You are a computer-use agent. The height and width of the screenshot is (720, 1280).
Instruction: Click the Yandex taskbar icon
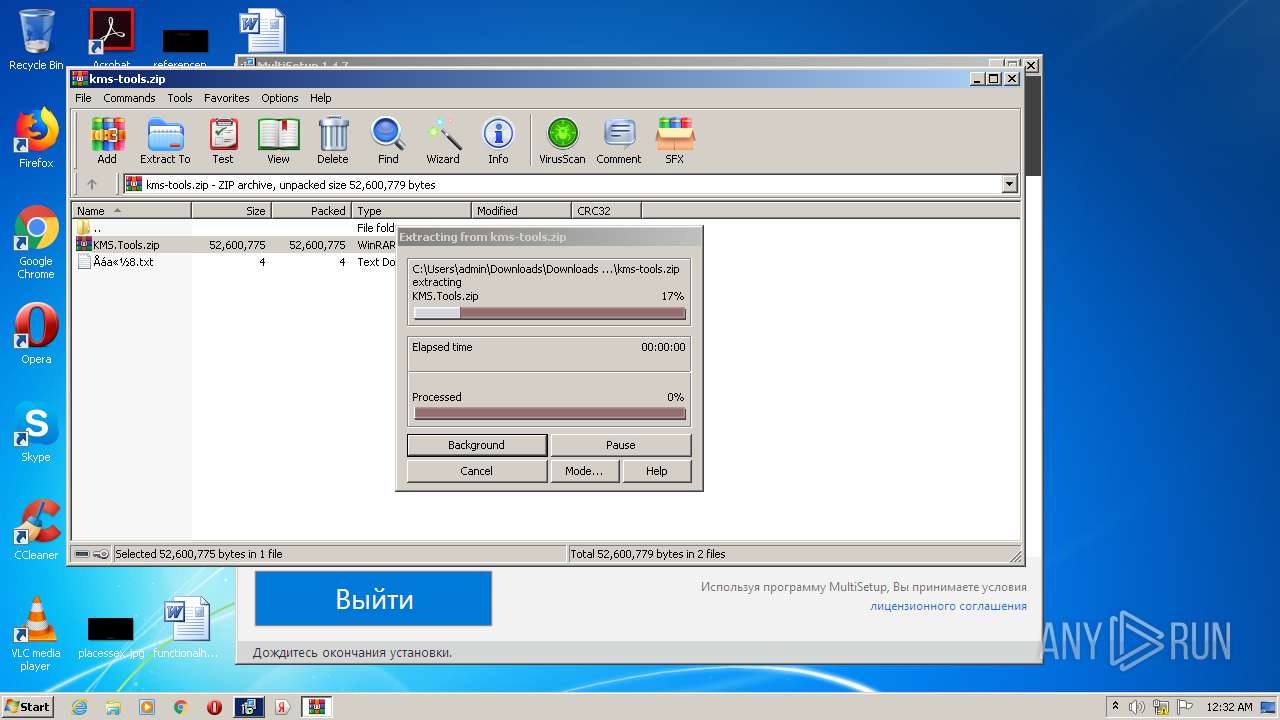pyautogui.click(x=283, y=707)
